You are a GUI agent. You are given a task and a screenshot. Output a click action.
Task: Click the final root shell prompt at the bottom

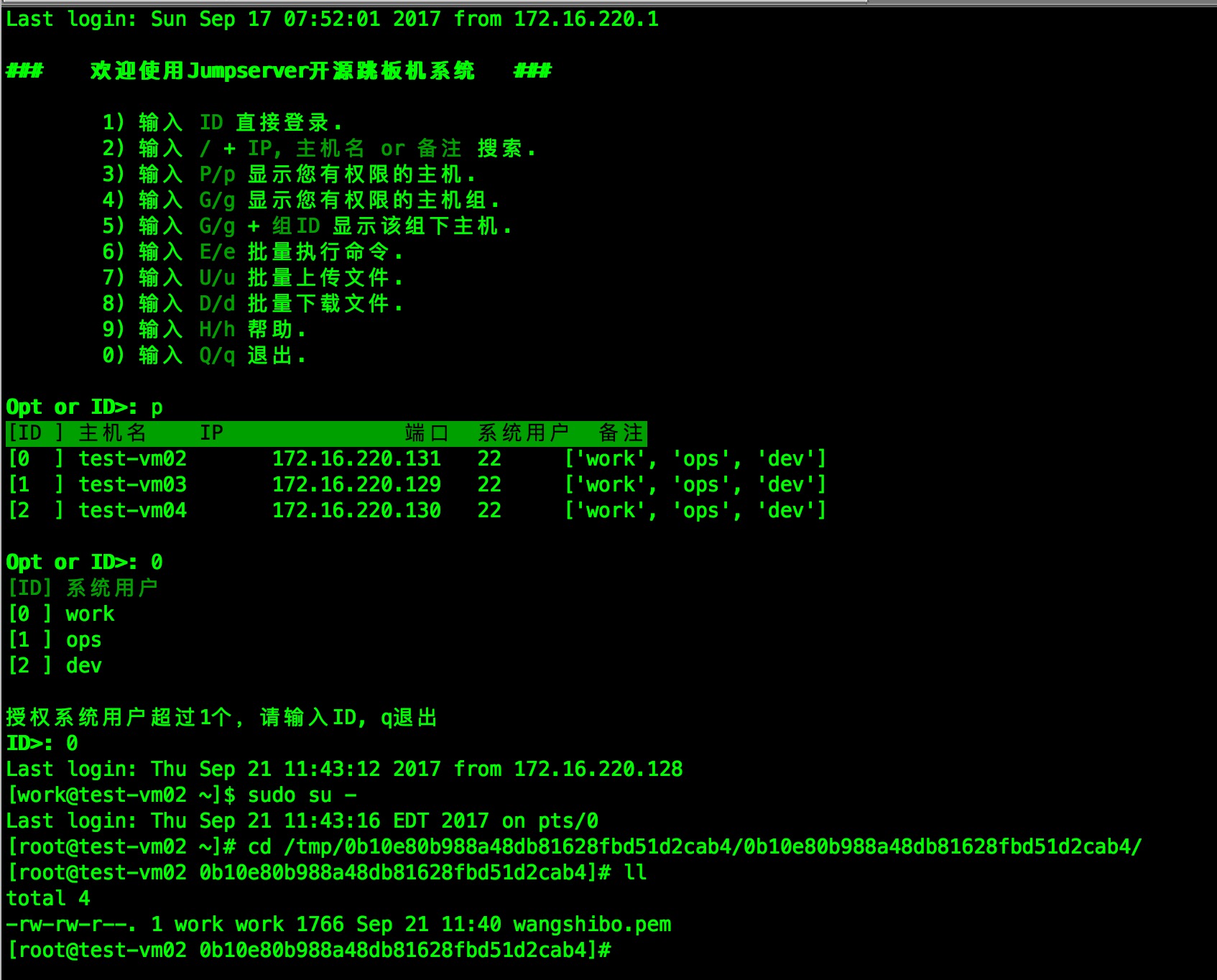click(x=309, y=950)
